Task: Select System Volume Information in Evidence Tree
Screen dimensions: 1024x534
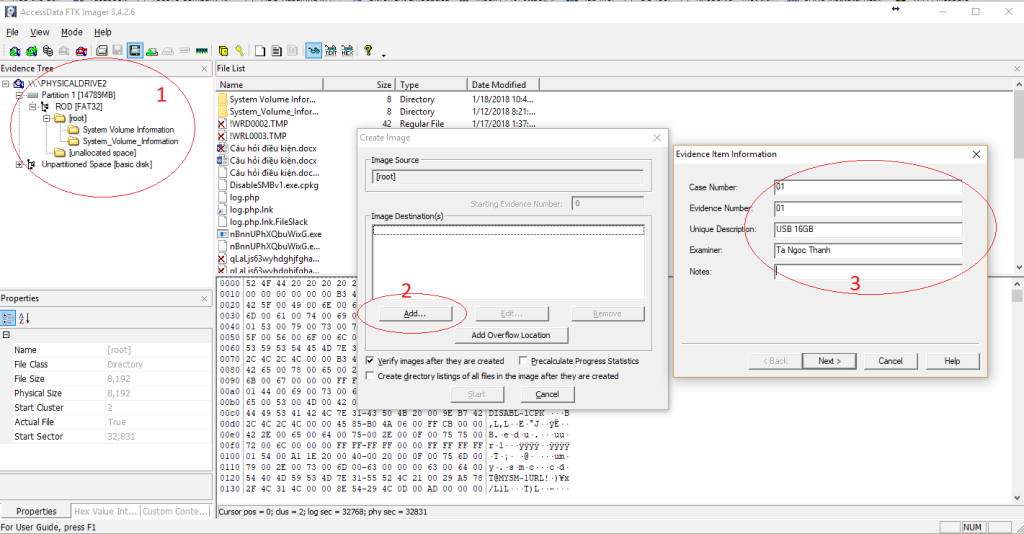Action: pyautogui.click(x=128, y=130)
